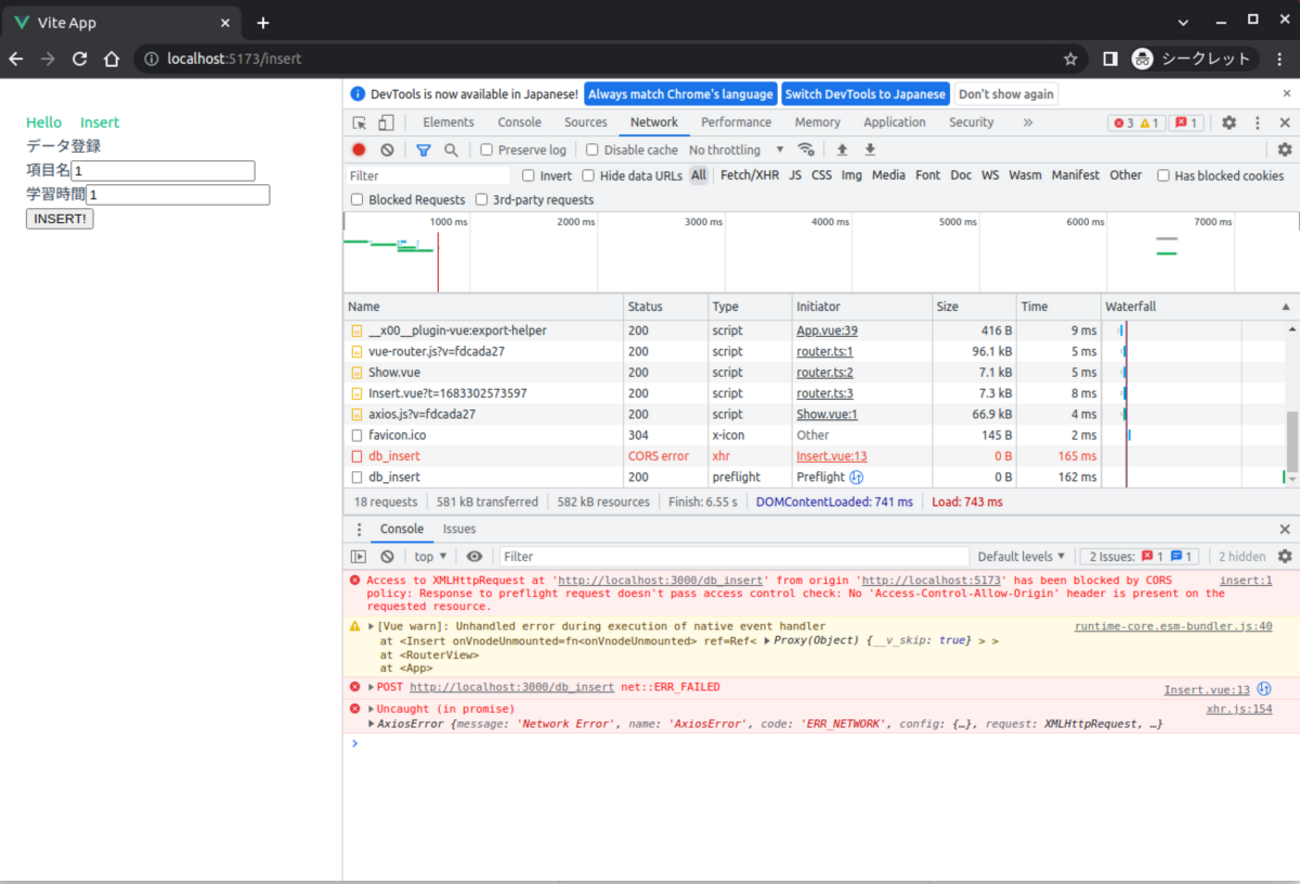Click the console Filter input field
The width and height of the screenshot is (1300, 884).
click(733, 557)
